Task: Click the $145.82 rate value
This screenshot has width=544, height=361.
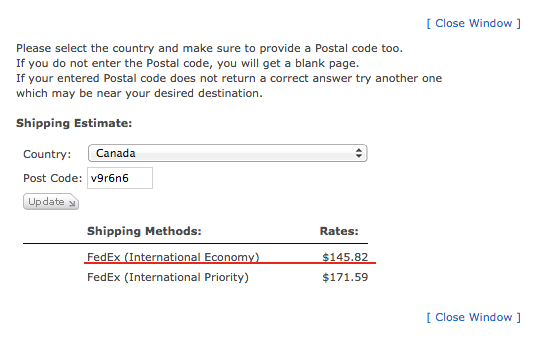Action: coord(345,257)
